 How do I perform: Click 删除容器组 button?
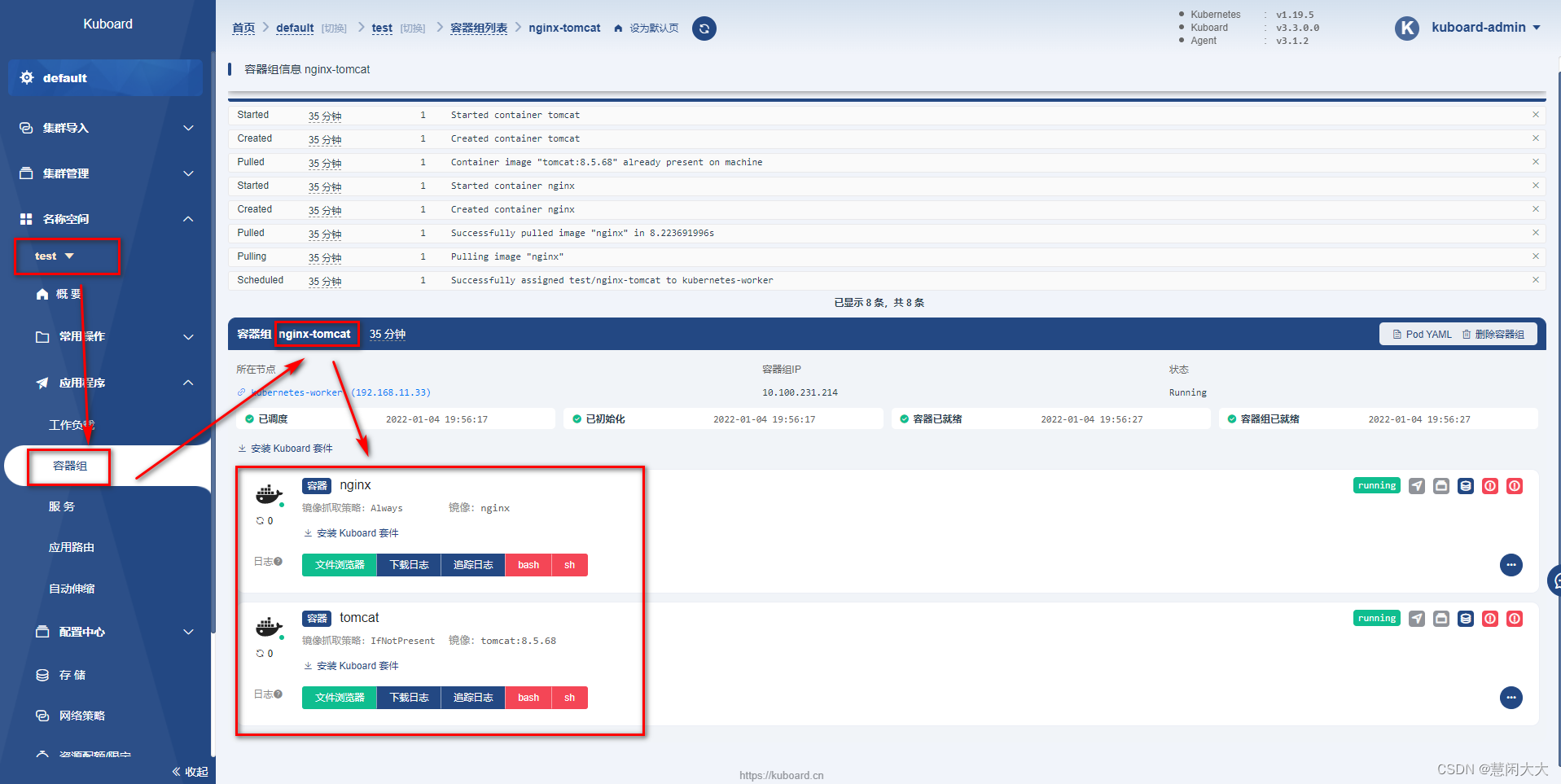(1493, 334)
